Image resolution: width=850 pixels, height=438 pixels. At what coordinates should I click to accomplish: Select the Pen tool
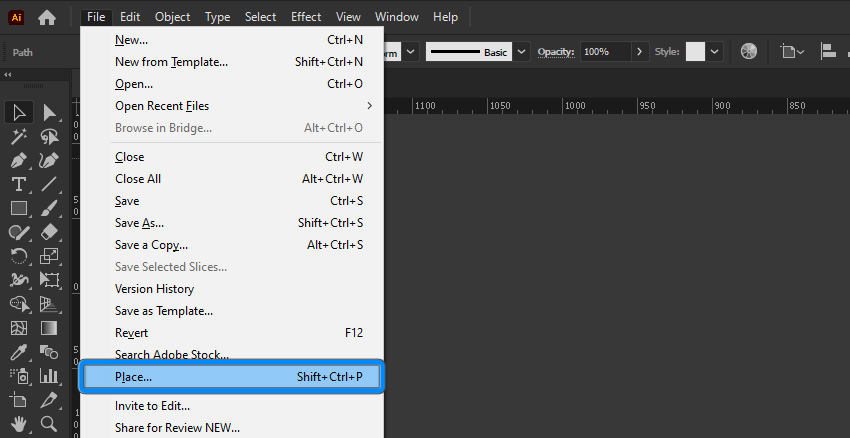point(19,160)
